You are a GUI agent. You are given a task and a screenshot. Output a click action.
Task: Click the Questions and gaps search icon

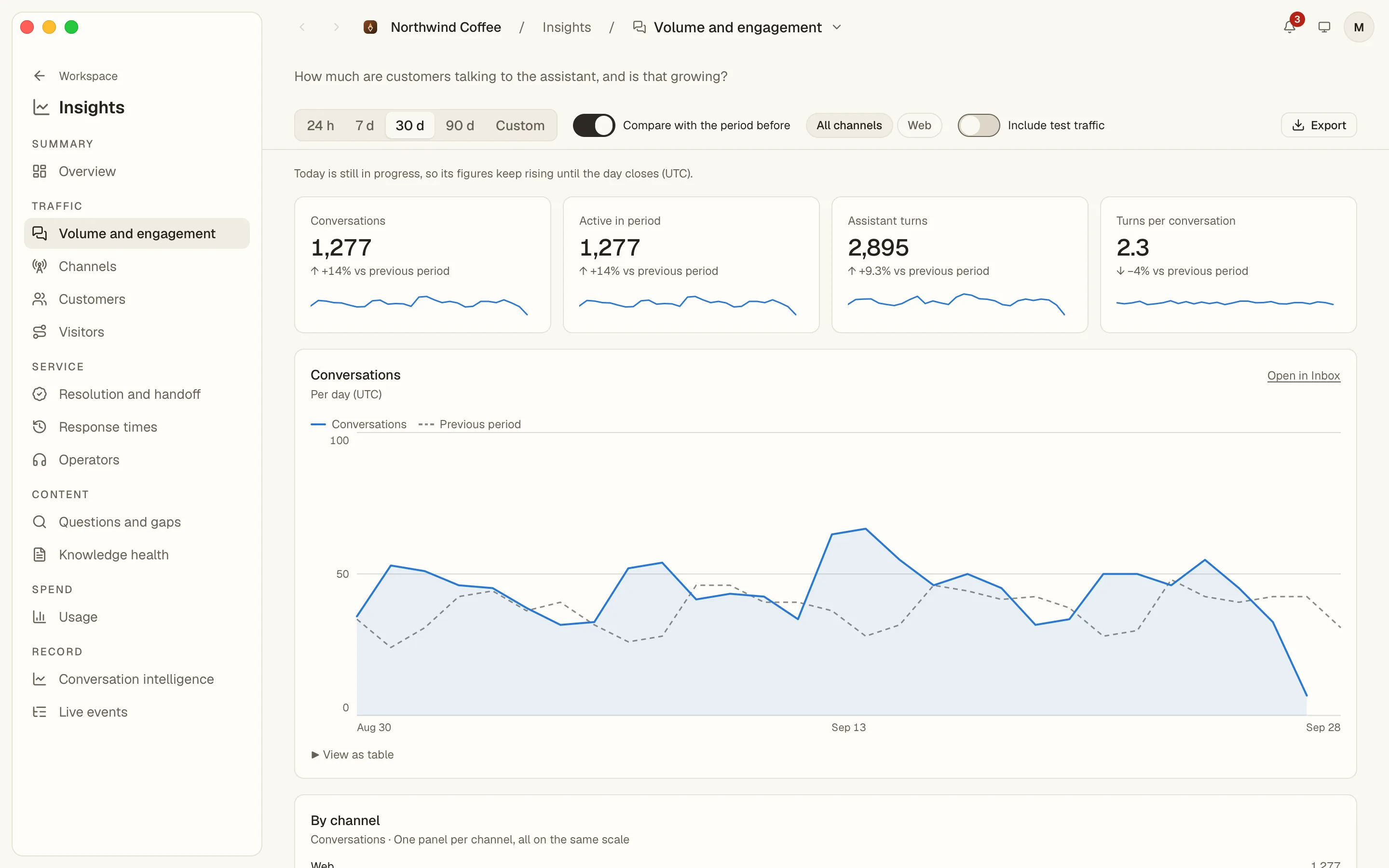(x=40, y=521)
